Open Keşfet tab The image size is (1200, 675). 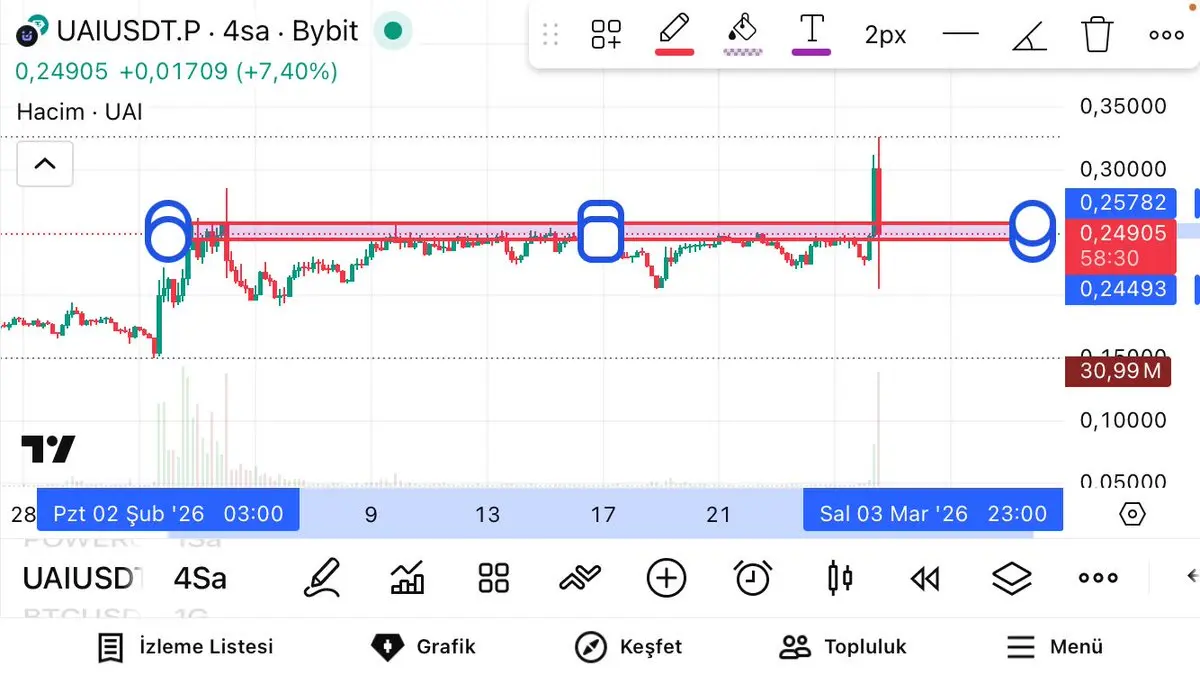click(629, 647)
